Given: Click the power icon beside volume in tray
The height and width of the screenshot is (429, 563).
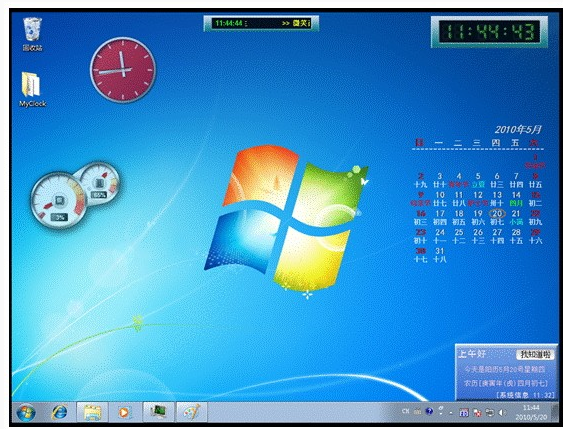Looking at the screenshot, I should 489,413.
